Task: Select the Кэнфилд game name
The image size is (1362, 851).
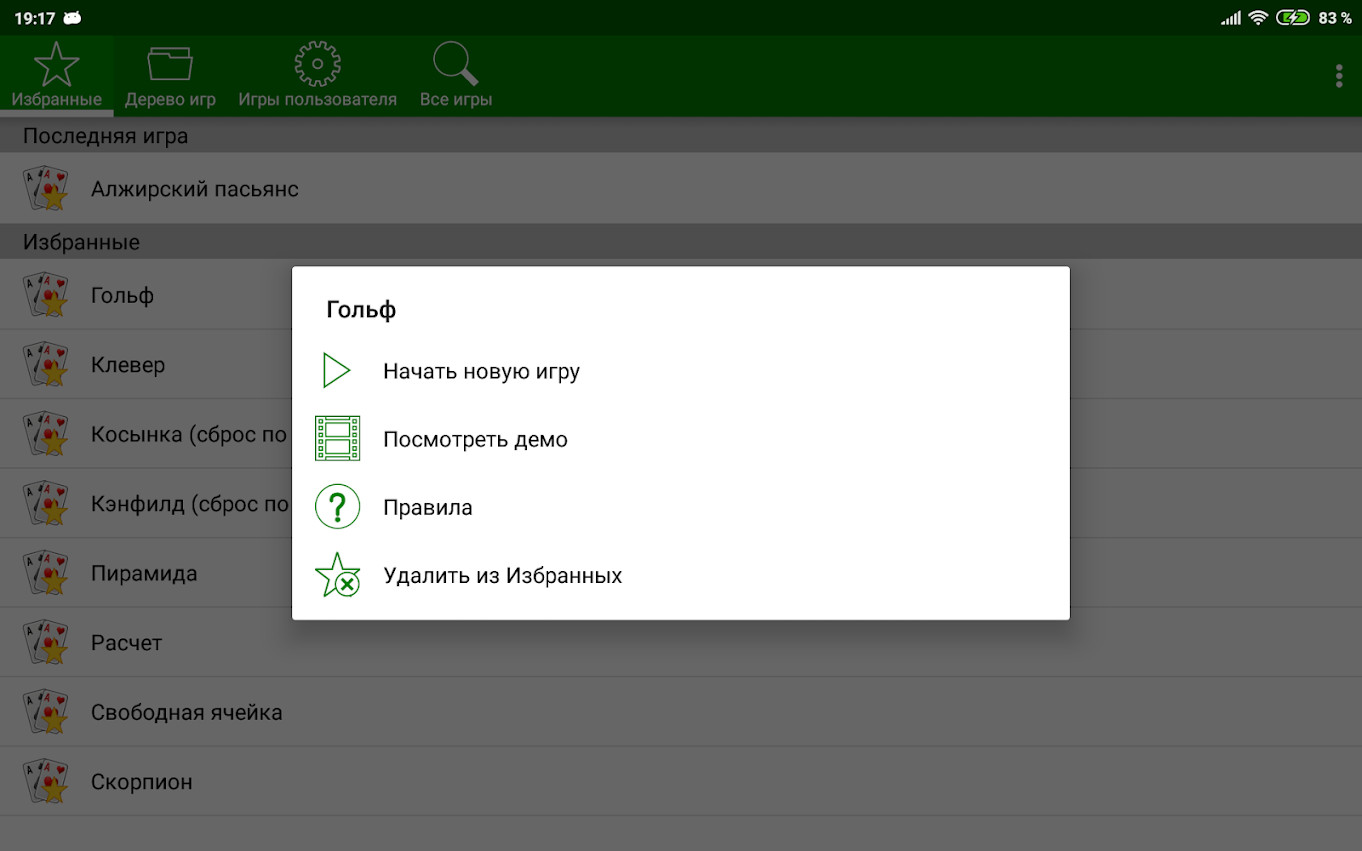Action: pyautogui.click(x=190, y=504)
